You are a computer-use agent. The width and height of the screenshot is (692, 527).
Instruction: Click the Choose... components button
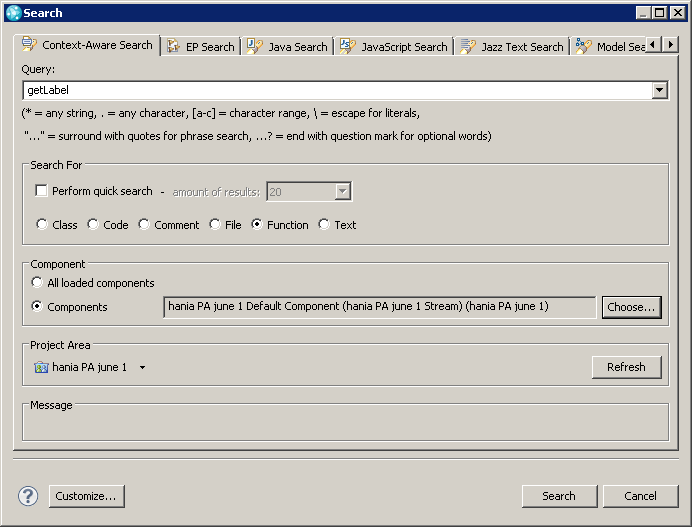pyautogui.click(x=632, y=307)
